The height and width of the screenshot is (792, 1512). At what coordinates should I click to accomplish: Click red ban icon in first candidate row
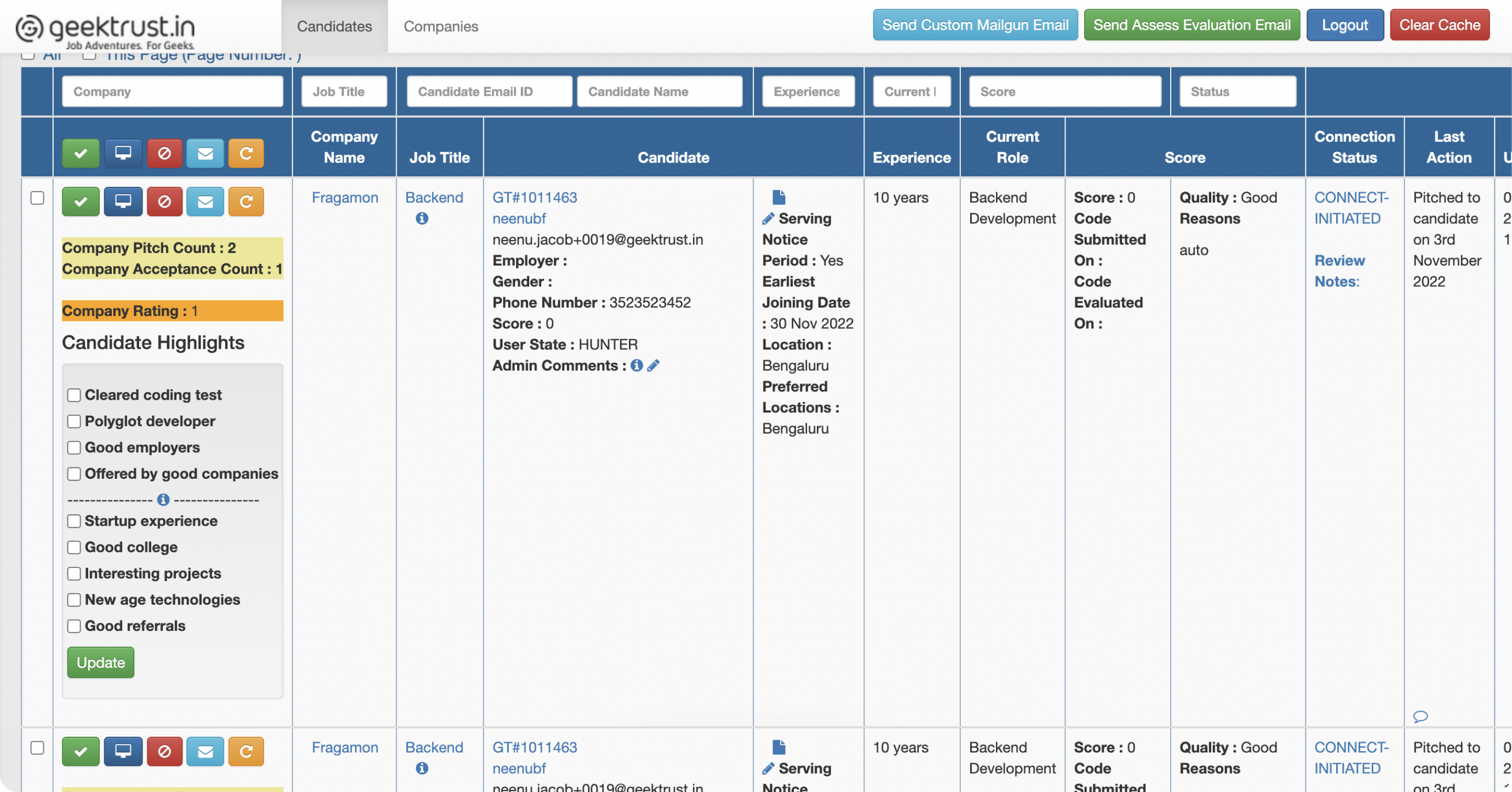tap(164, 202)
